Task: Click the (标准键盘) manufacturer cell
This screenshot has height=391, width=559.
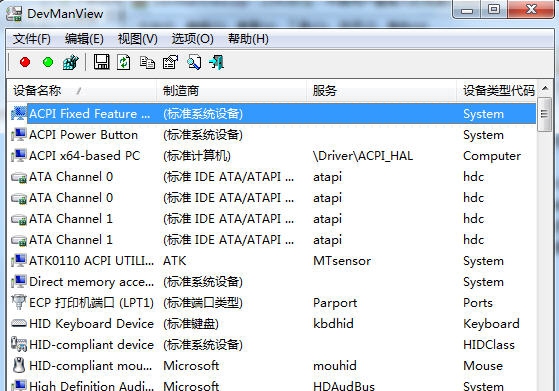Action: point(191,324)
